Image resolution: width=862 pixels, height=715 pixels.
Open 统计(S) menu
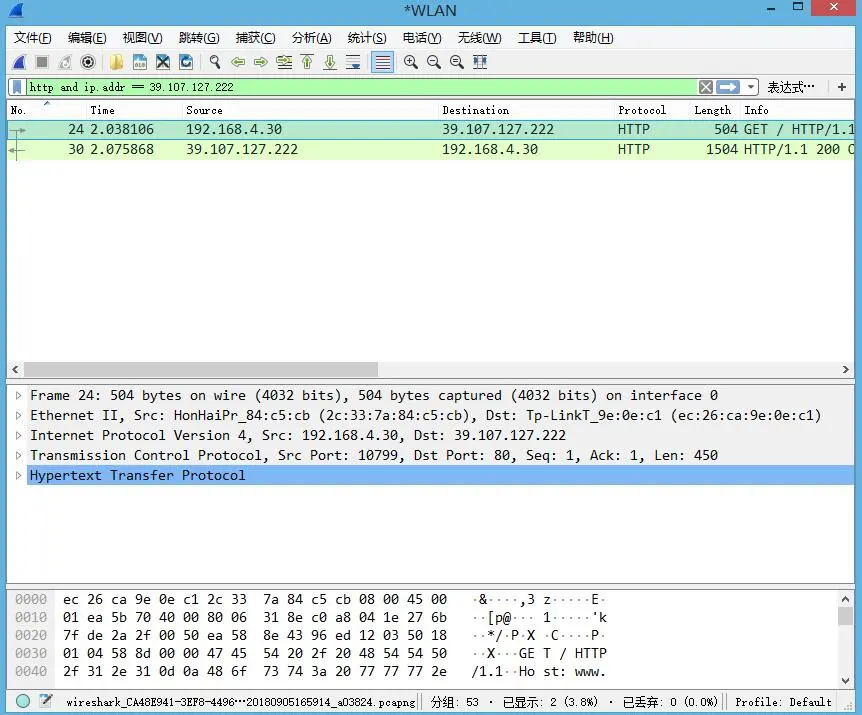coord(367,38)
